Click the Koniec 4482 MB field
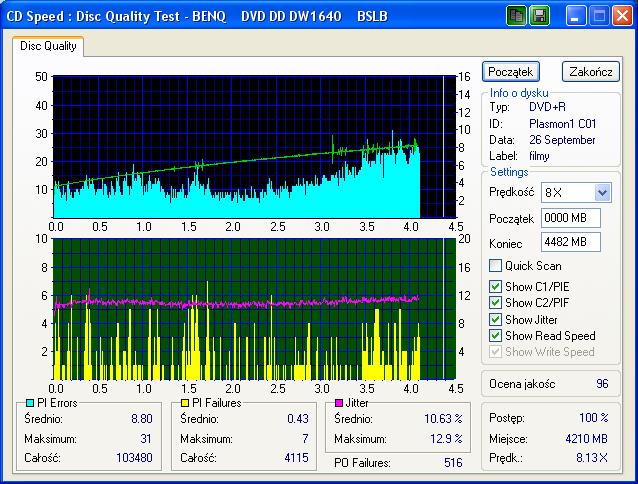This screenshot has width=638, height=484. point(570,242)
